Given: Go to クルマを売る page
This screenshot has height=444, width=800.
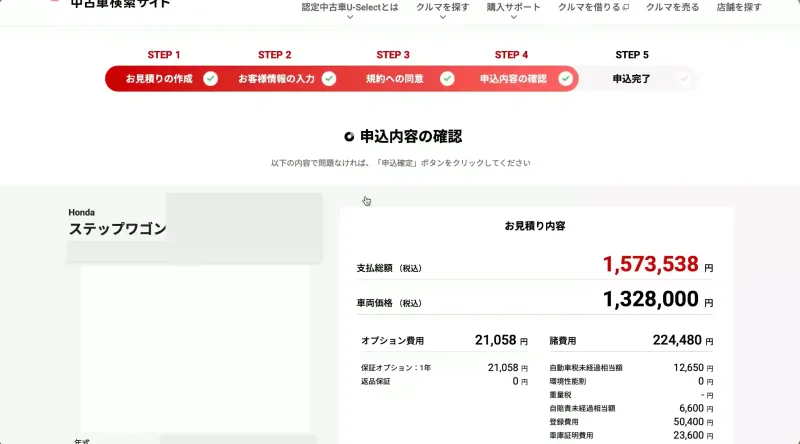Looking at the screenshot, I should coord(672,7).
